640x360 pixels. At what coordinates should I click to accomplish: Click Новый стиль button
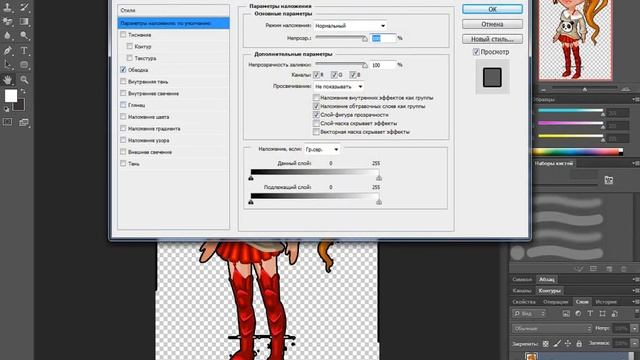(x=492, y=39)
